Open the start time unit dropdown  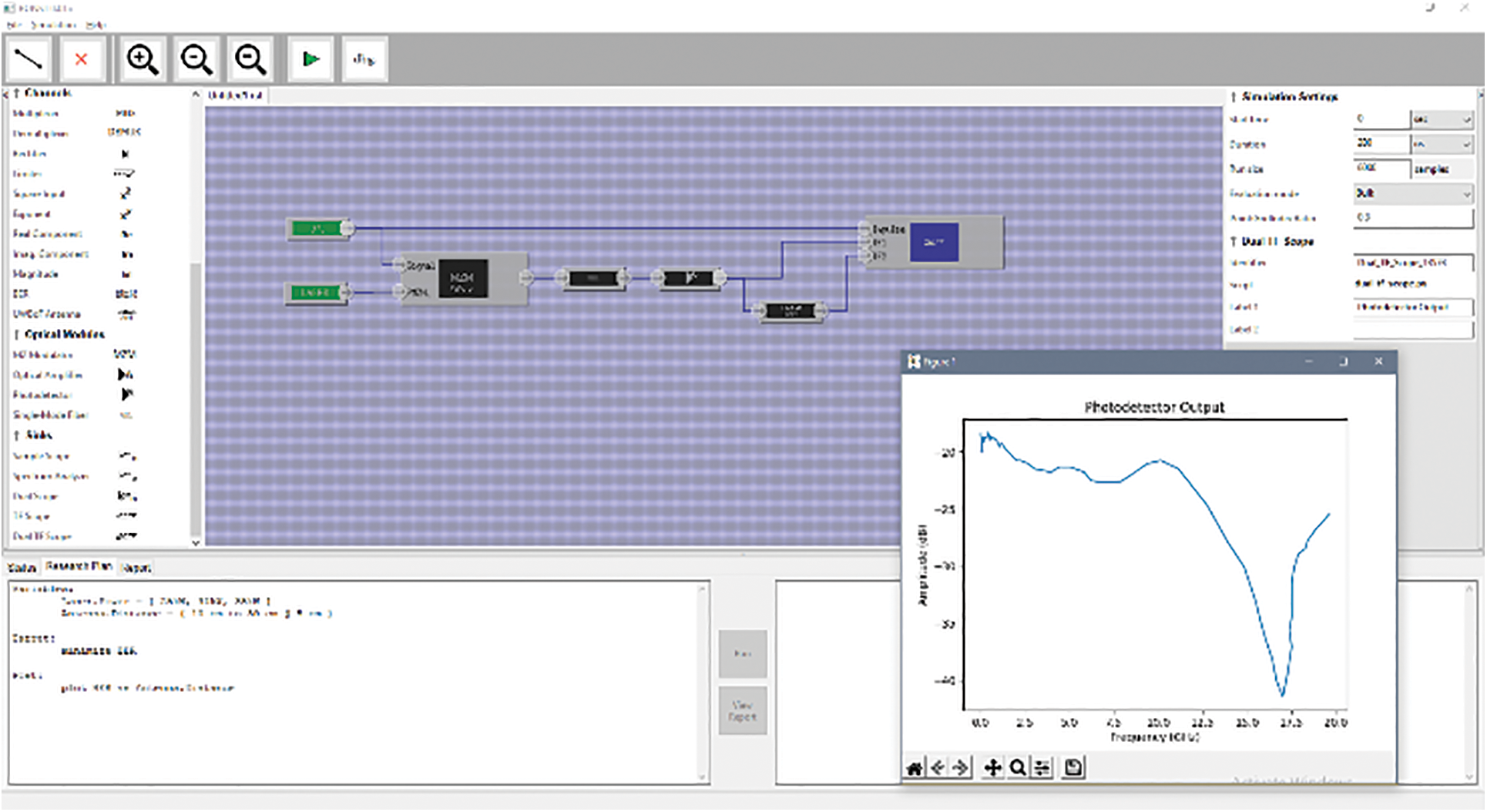point(1442,119)
